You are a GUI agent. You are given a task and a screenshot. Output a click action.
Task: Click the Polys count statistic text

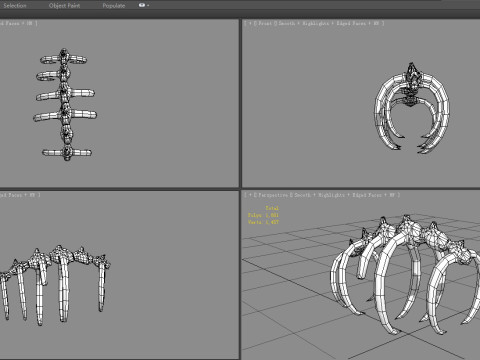(x=263, y=215)
